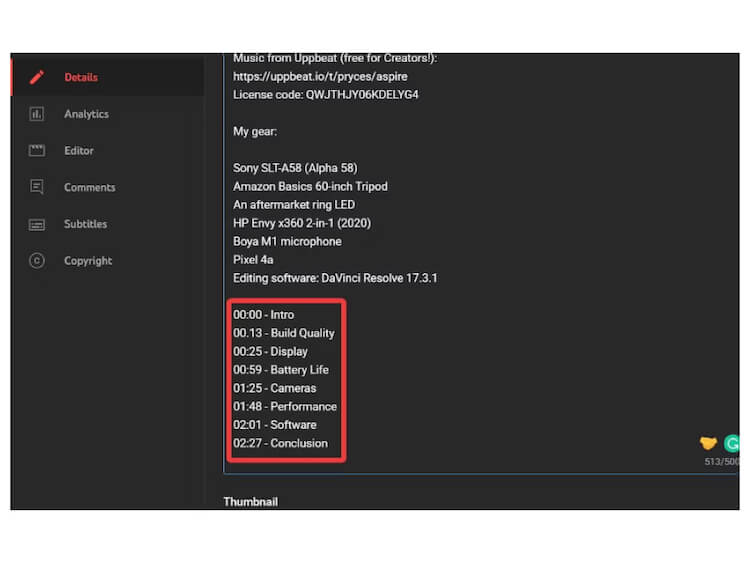Screen dimensions: 750x563
Task: Click the character counter 513/500
Action: (721, 462)
